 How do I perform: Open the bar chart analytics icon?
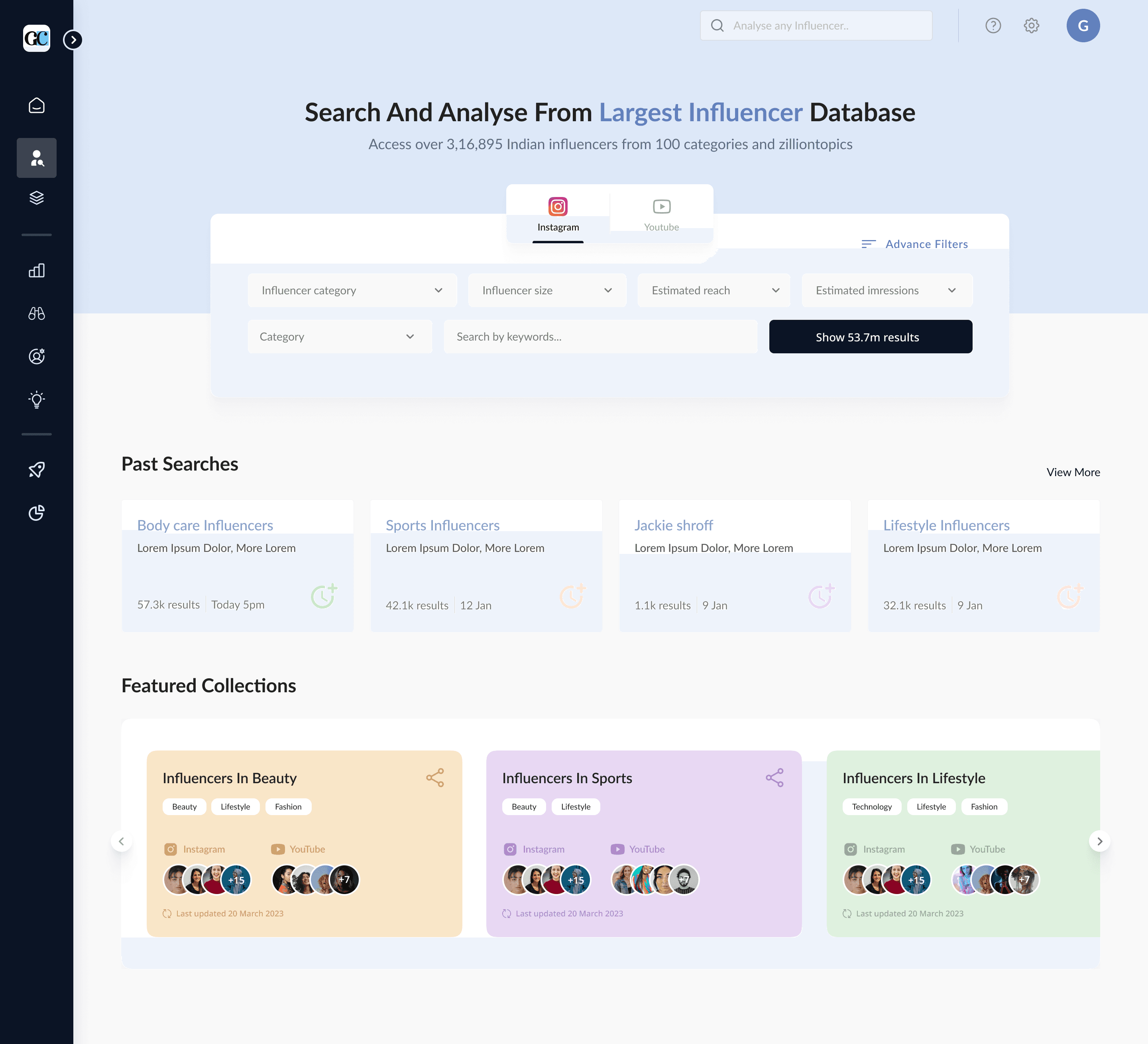pos(36,270)
